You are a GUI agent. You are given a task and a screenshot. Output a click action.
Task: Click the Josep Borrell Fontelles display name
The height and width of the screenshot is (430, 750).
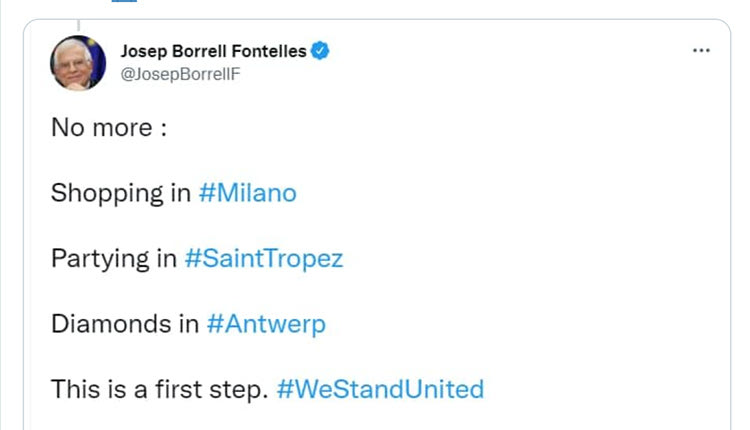point(213,51)
